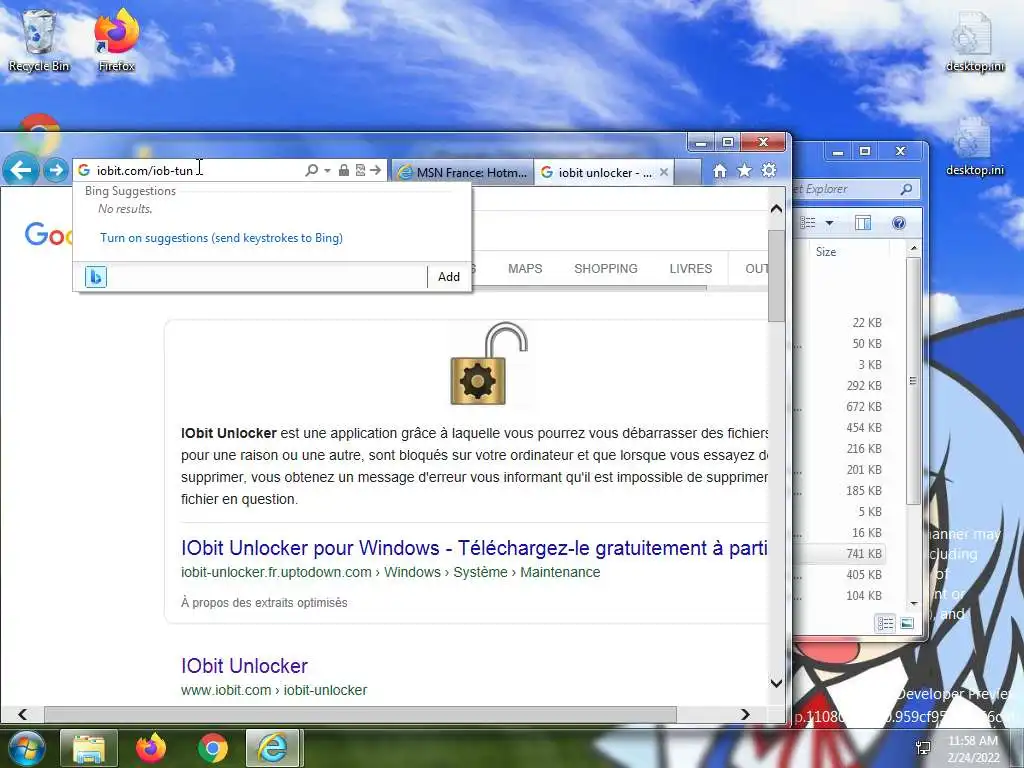The image size is (1024, 768).
Task: Open the SHOPPING search tab
Action: tap(605, 268)
